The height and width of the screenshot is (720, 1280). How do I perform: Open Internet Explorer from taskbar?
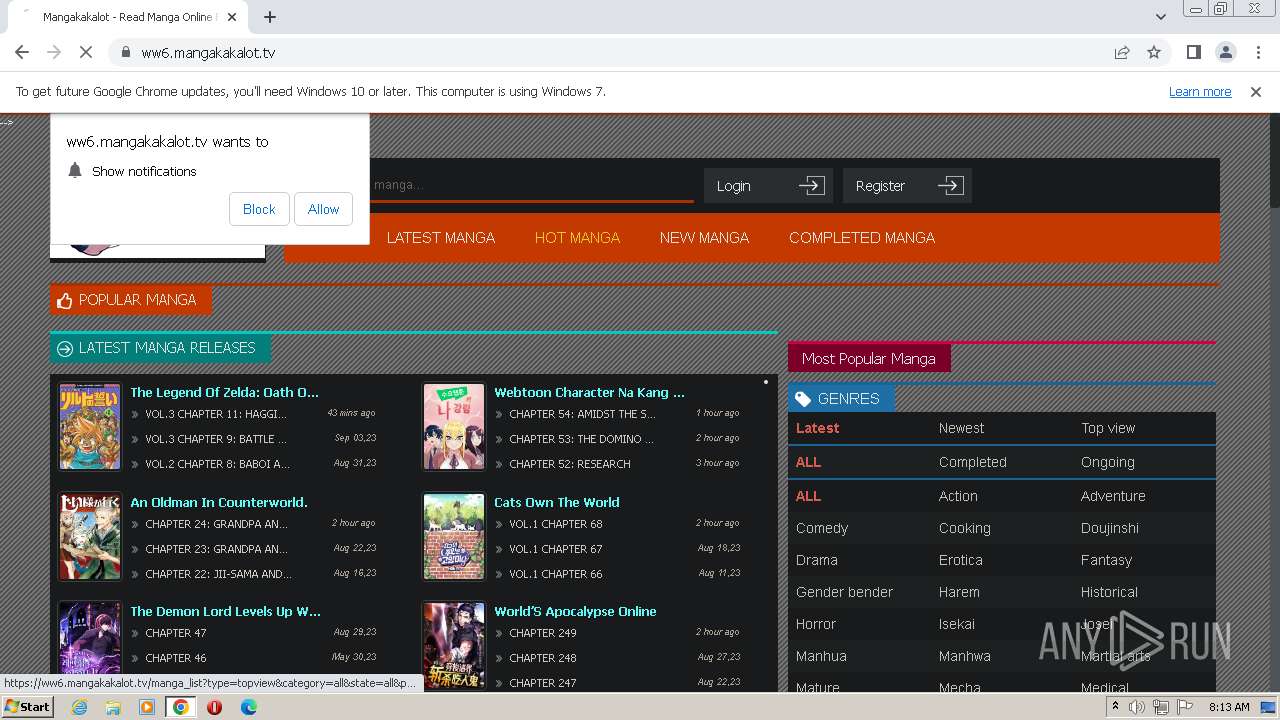pyautogui.click(x=79, y=707)
